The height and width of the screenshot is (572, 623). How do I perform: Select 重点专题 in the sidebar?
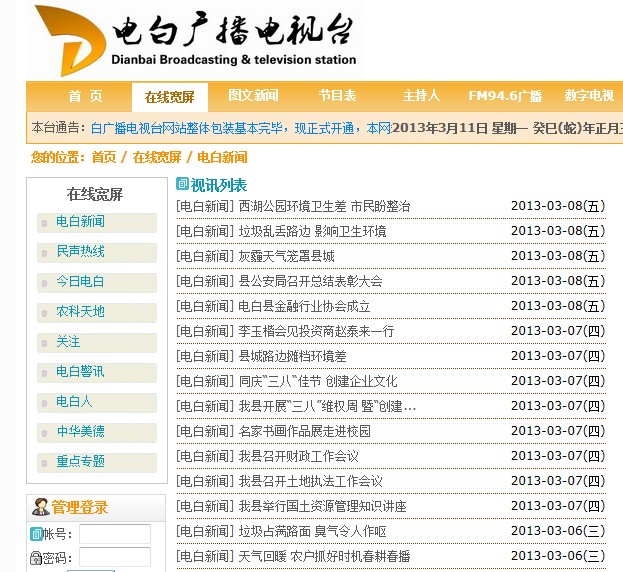pyautogui.click(x=80, y=461)
